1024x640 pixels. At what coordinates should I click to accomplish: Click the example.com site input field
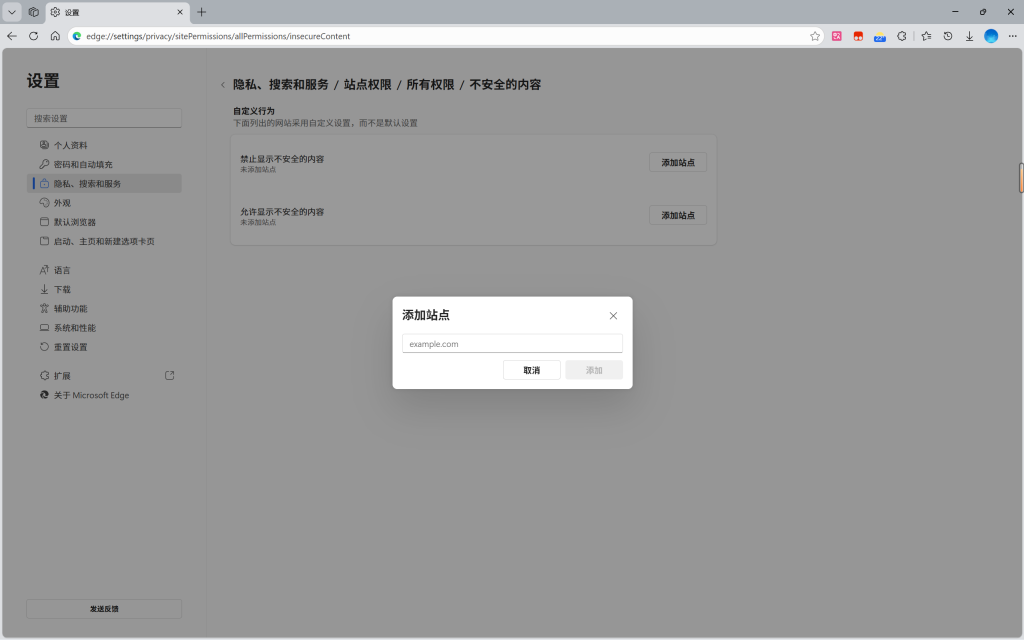coord(512,344)
